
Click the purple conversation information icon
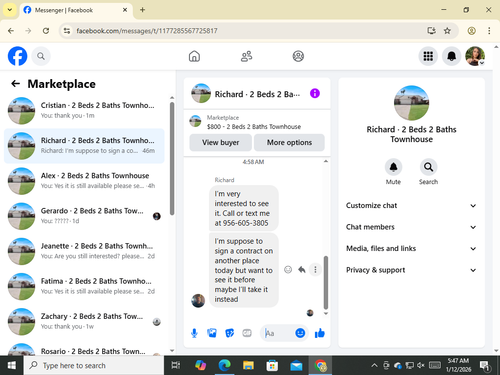315,93
